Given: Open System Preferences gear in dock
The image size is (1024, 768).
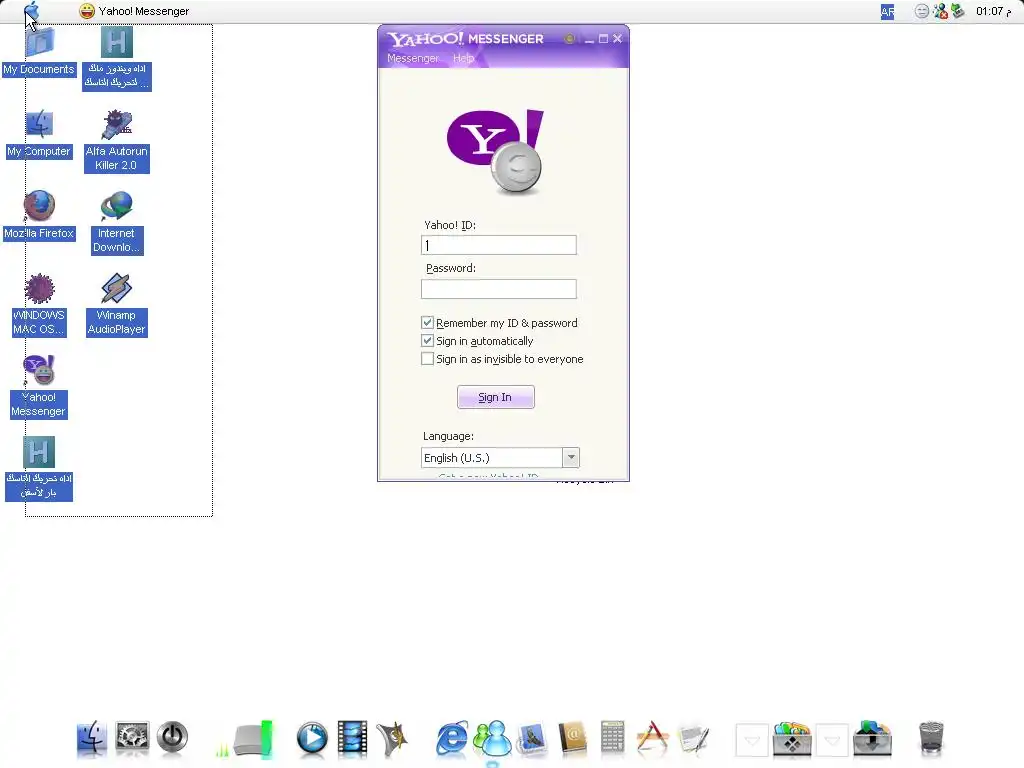Looking at the screenshot, I should tap(132, 739).
